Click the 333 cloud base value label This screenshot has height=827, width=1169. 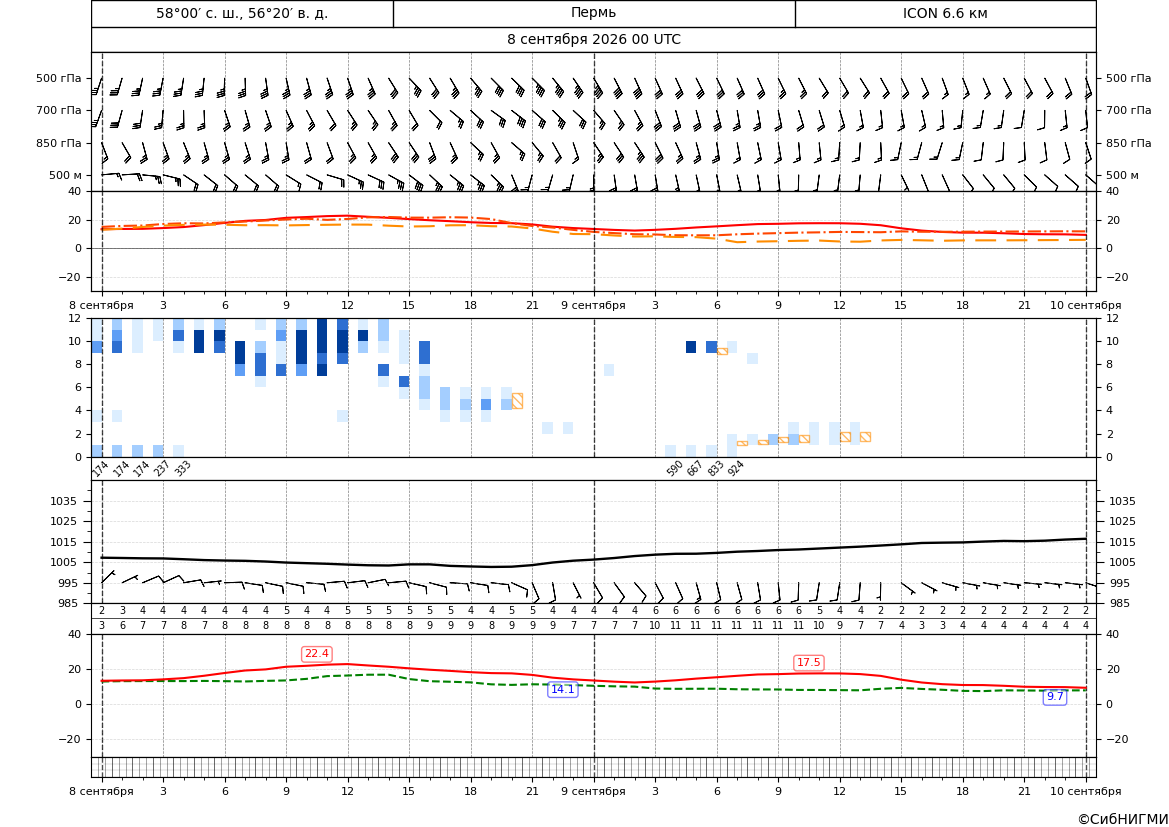(183, 469)
